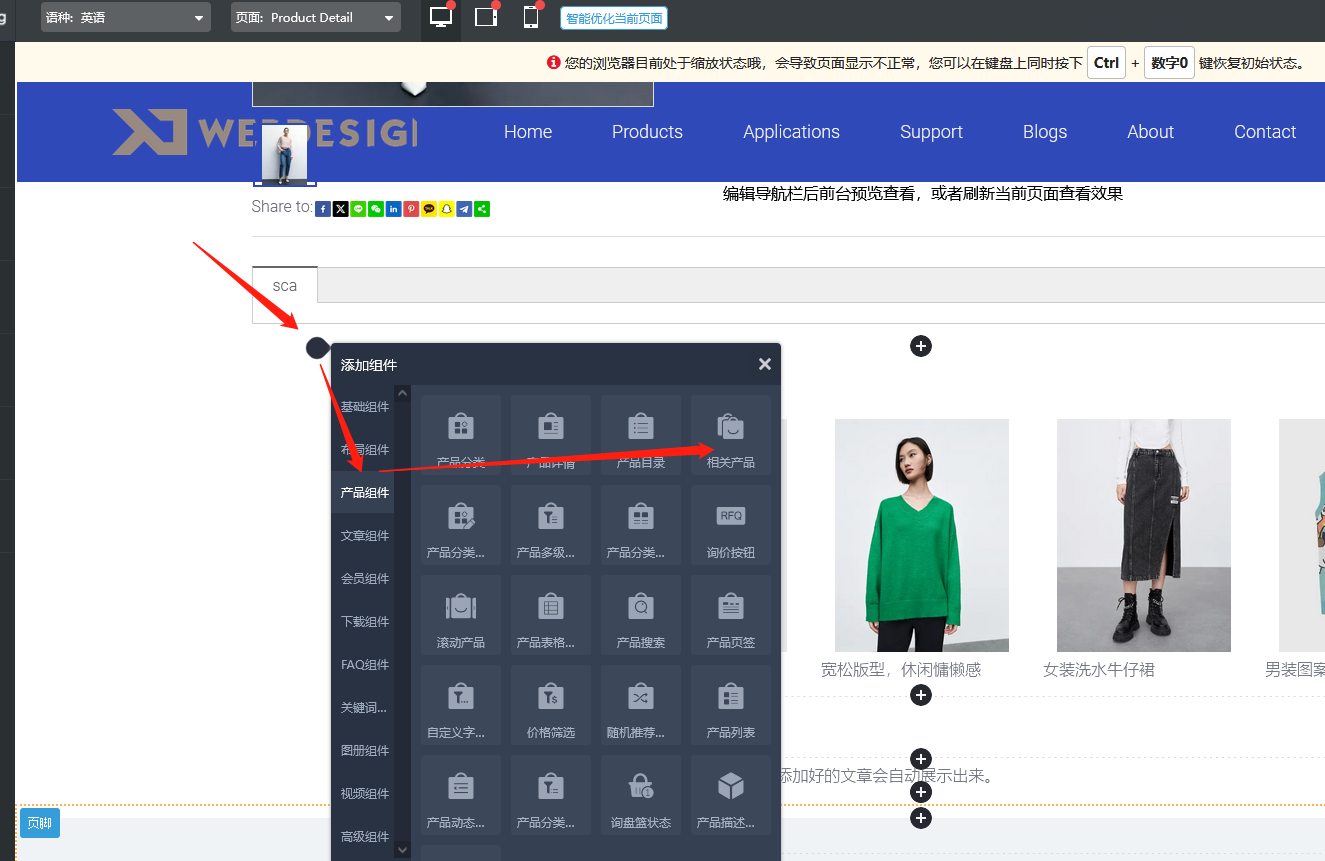
Task: Switch to mobile preview mode
Action: 530,17
